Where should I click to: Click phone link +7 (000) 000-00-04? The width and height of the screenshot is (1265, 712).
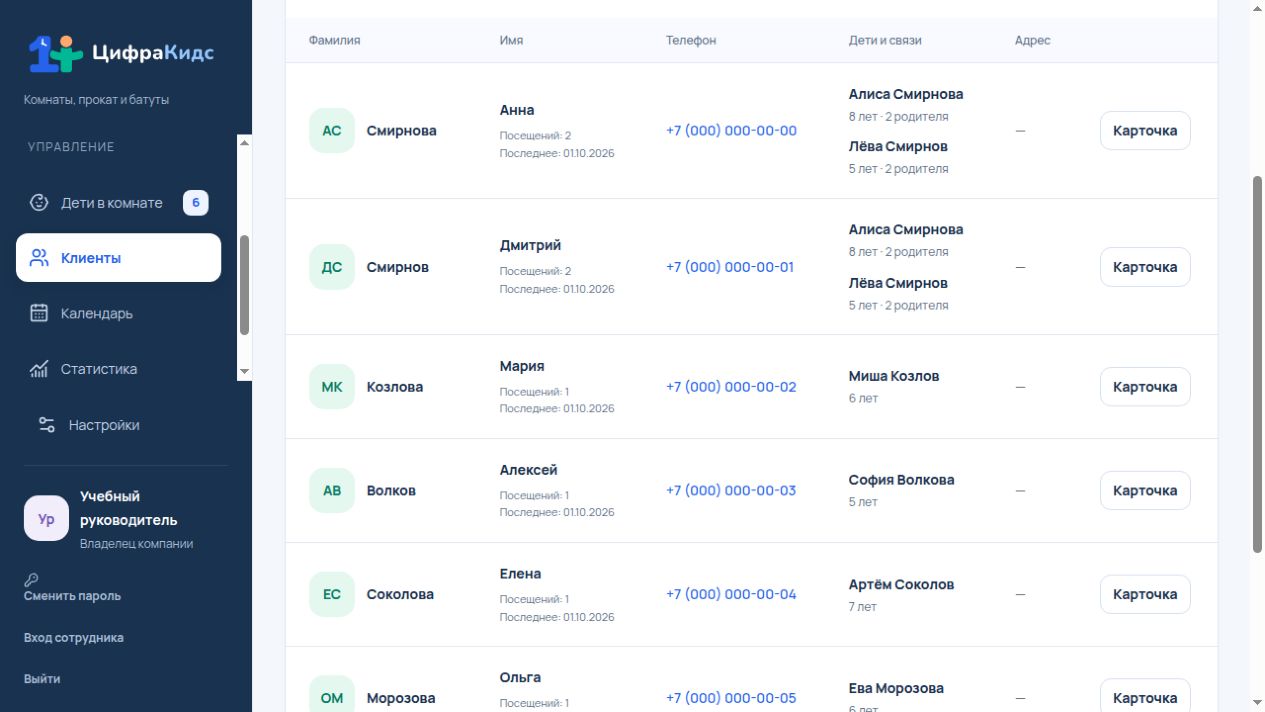coord(731,594)
